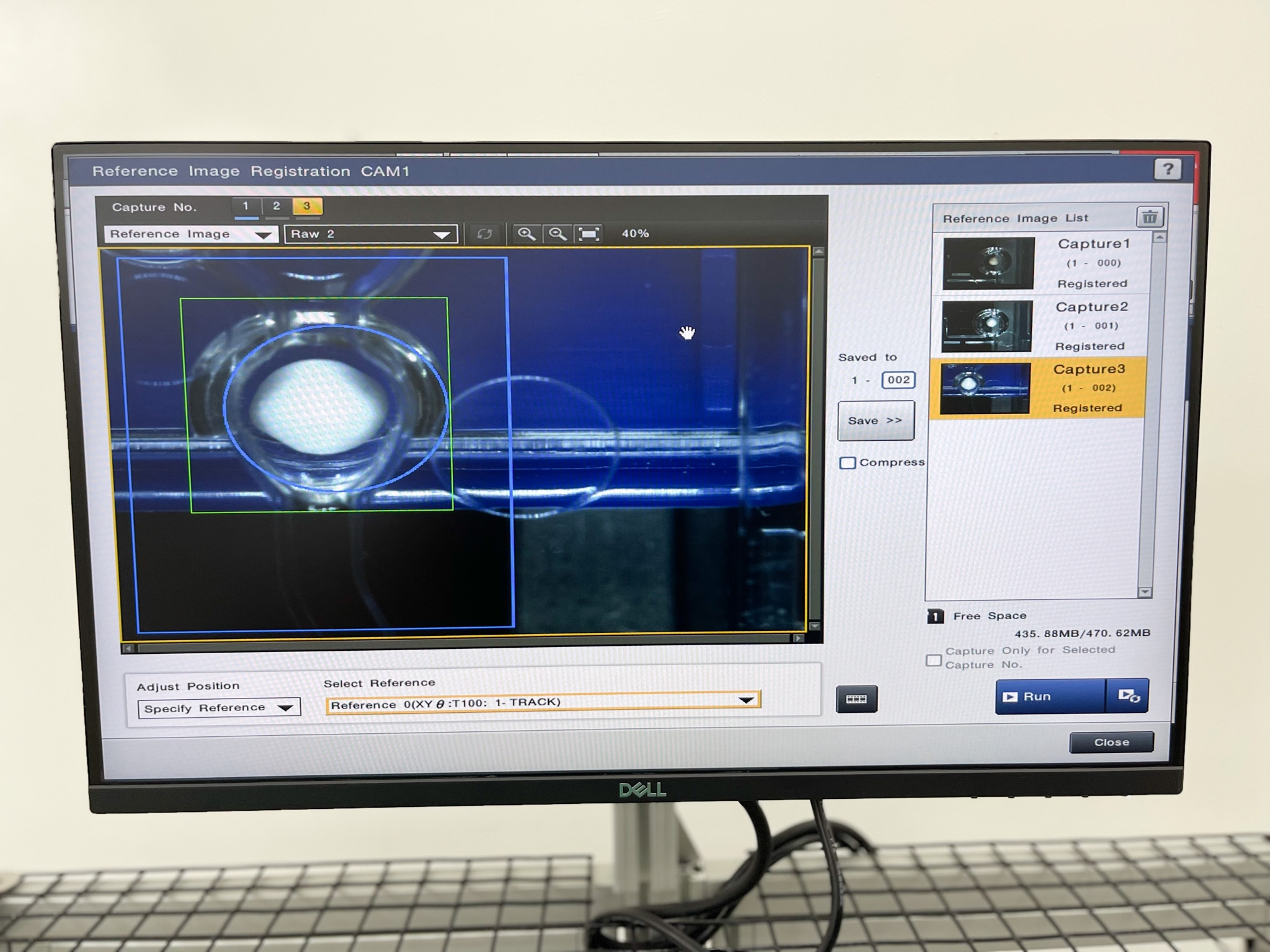
Task: Select the Capture2 thumbnail in list
Action: 987,327
